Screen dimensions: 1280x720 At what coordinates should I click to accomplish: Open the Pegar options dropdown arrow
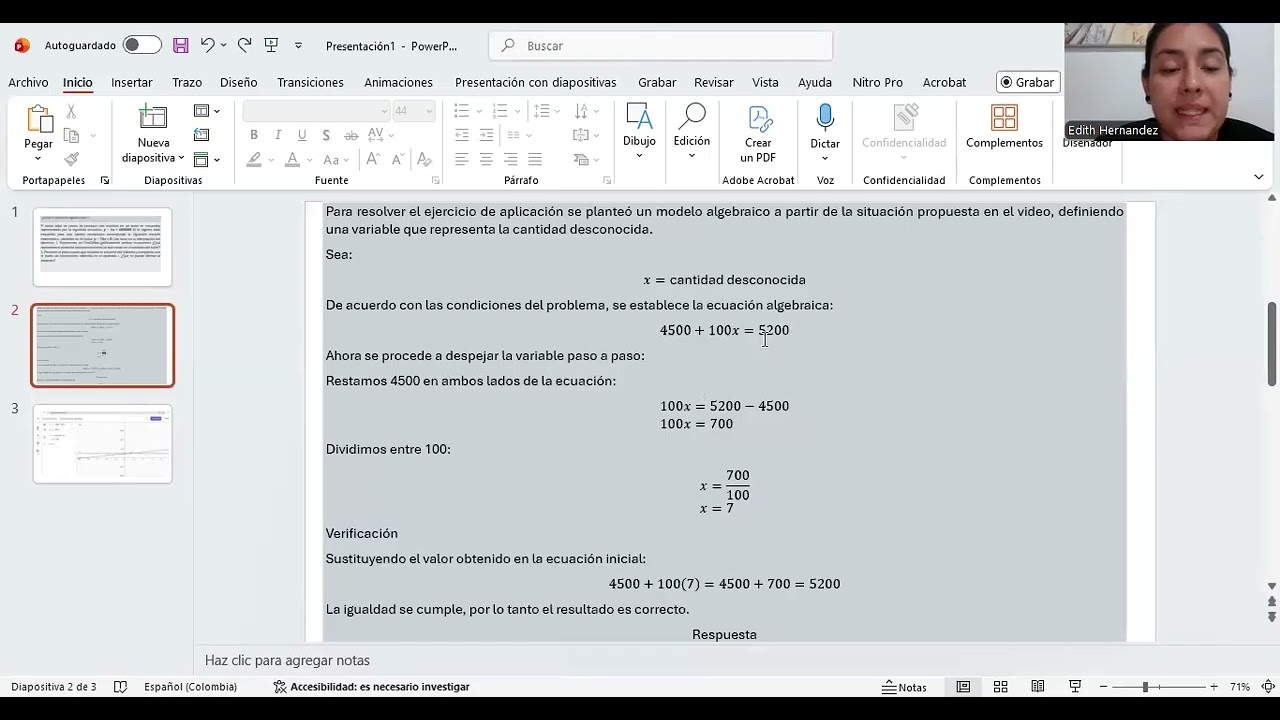(38, 158)
